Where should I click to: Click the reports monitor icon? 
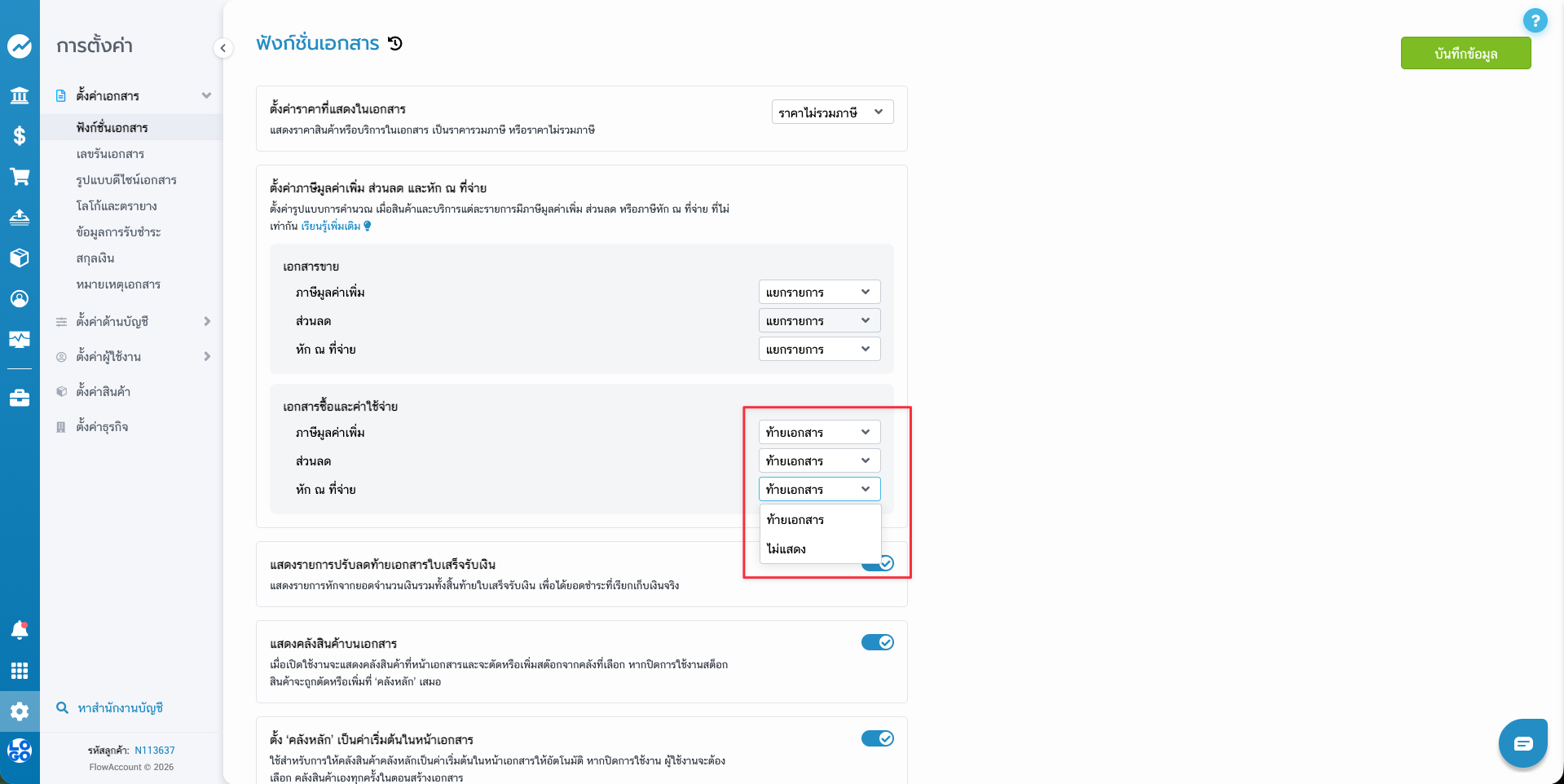pos(20,340)
